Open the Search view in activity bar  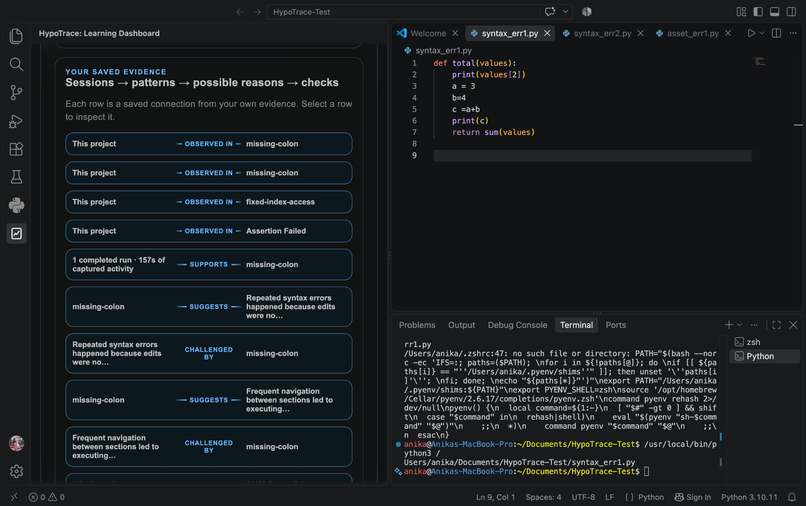click(x=16, y=64)
